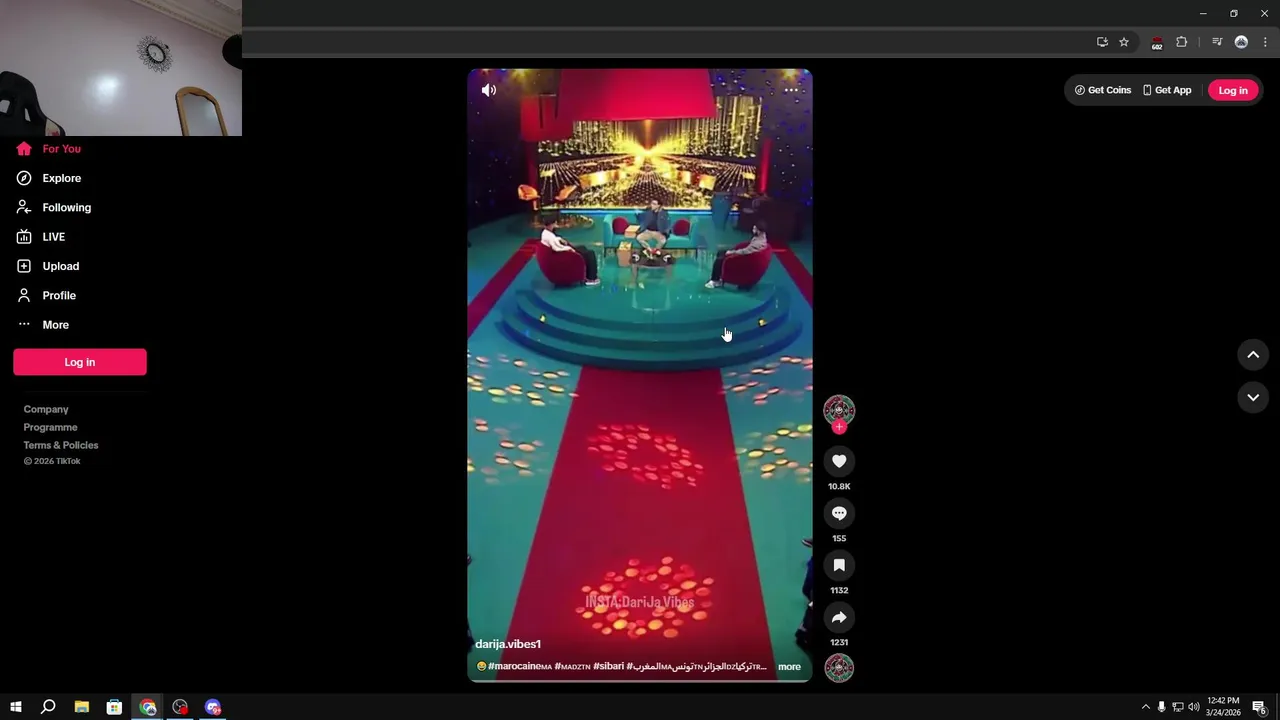Click the microphone tray icon
This screenshot has height=720, width=1280.
(1161, 707)
